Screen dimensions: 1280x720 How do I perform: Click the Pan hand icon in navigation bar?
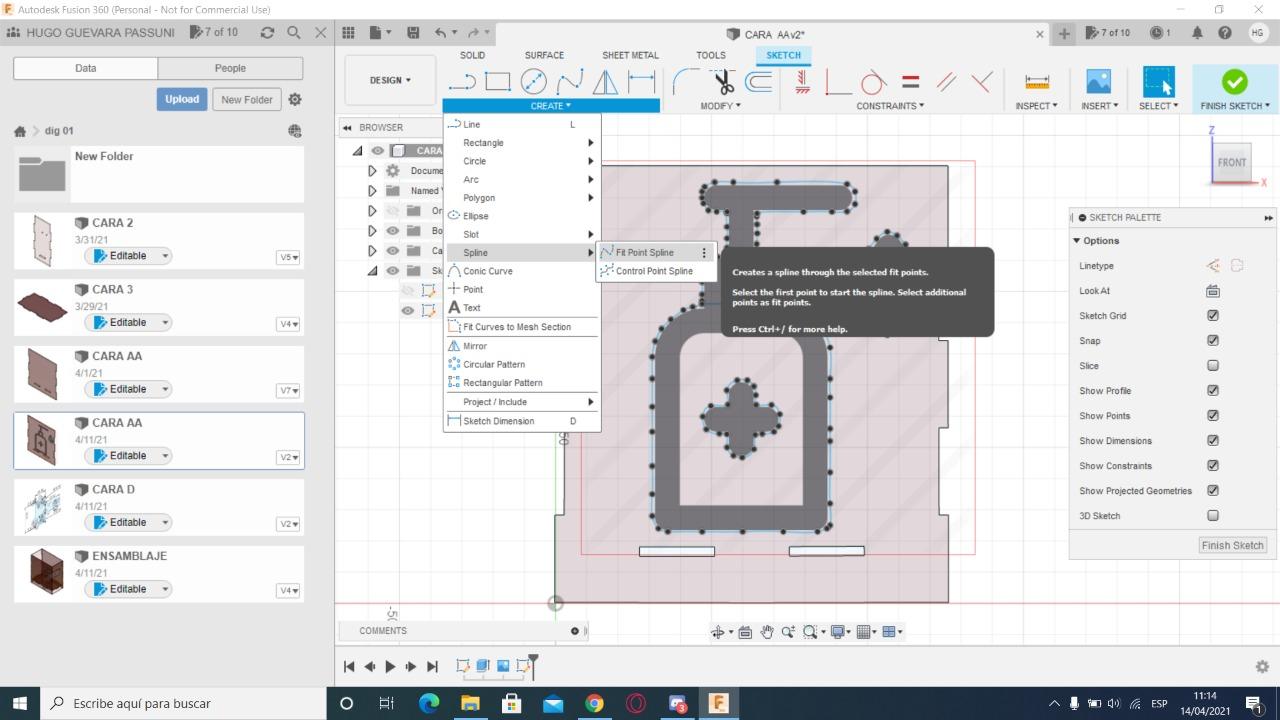pyautogui.click(x=767, y=632)
